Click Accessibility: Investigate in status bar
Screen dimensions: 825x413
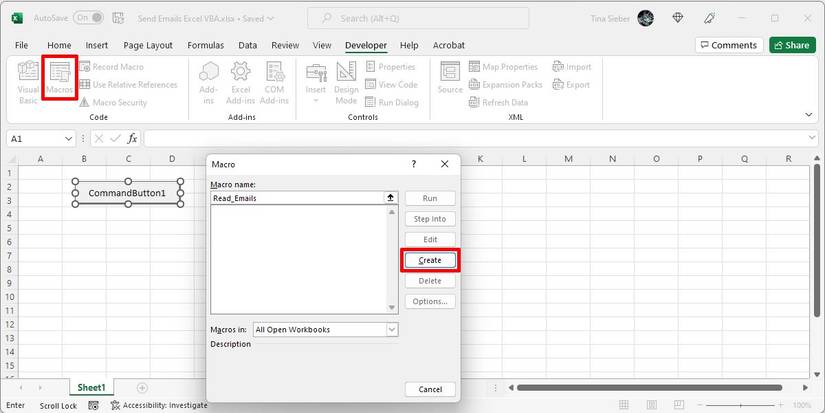coord(159,405)
